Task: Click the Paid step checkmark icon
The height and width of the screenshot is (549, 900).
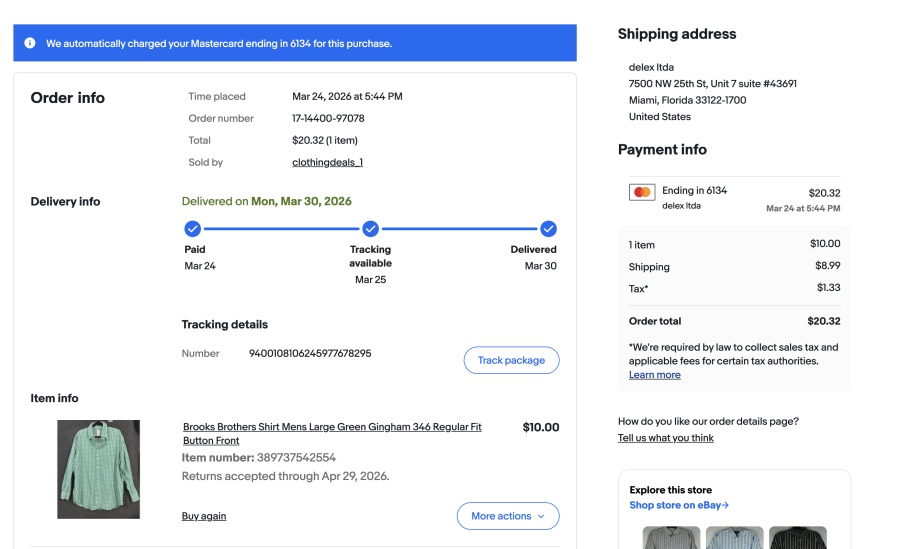Action: [193, 229]
